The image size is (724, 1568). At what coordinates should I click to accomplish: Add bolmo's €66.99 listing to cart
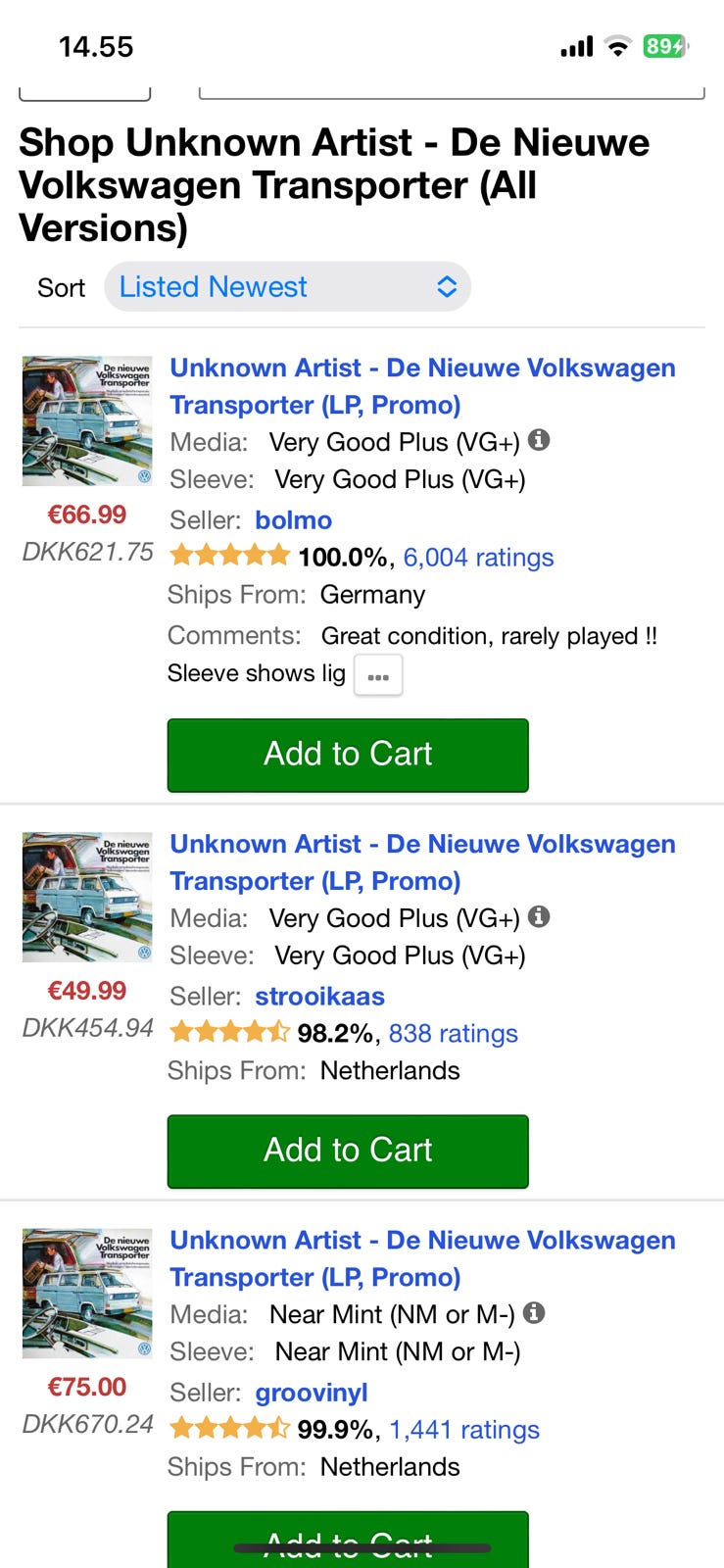[x=348, y=755]
